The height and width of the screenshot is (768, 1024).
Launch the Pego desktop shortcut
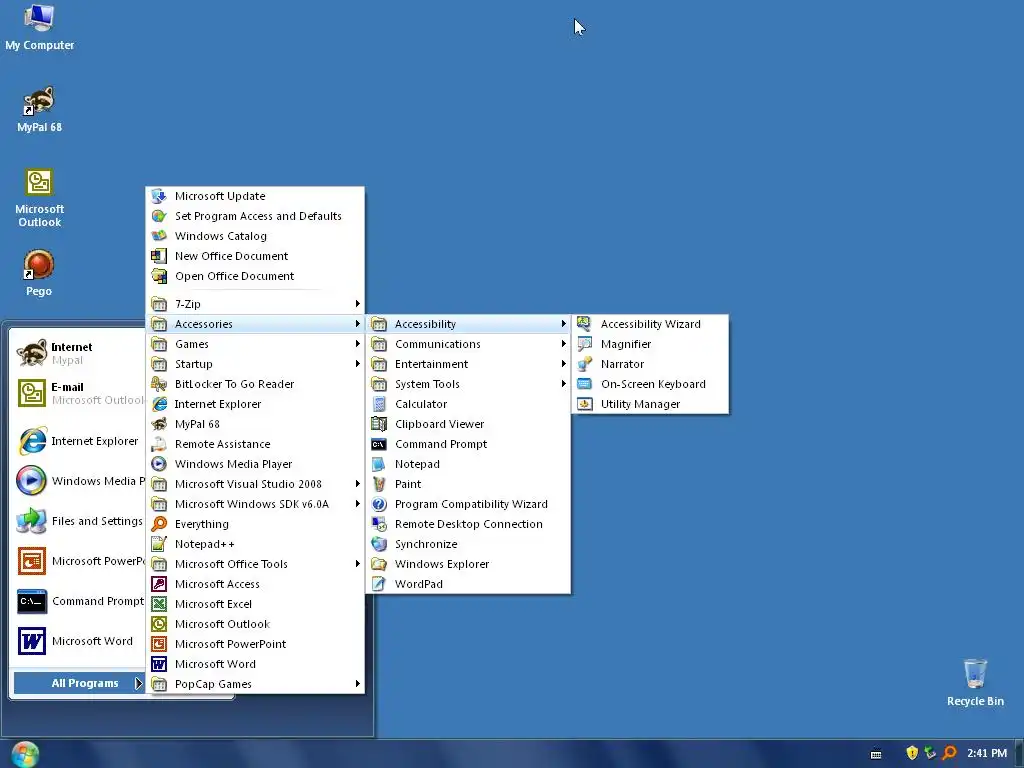point(39,274)
